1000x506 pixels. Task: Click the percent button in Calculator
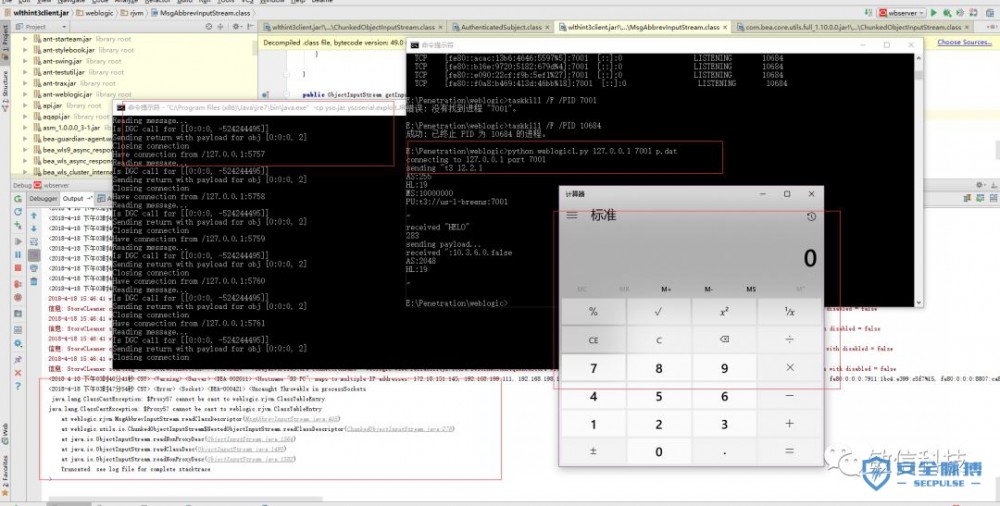(593, 312)
